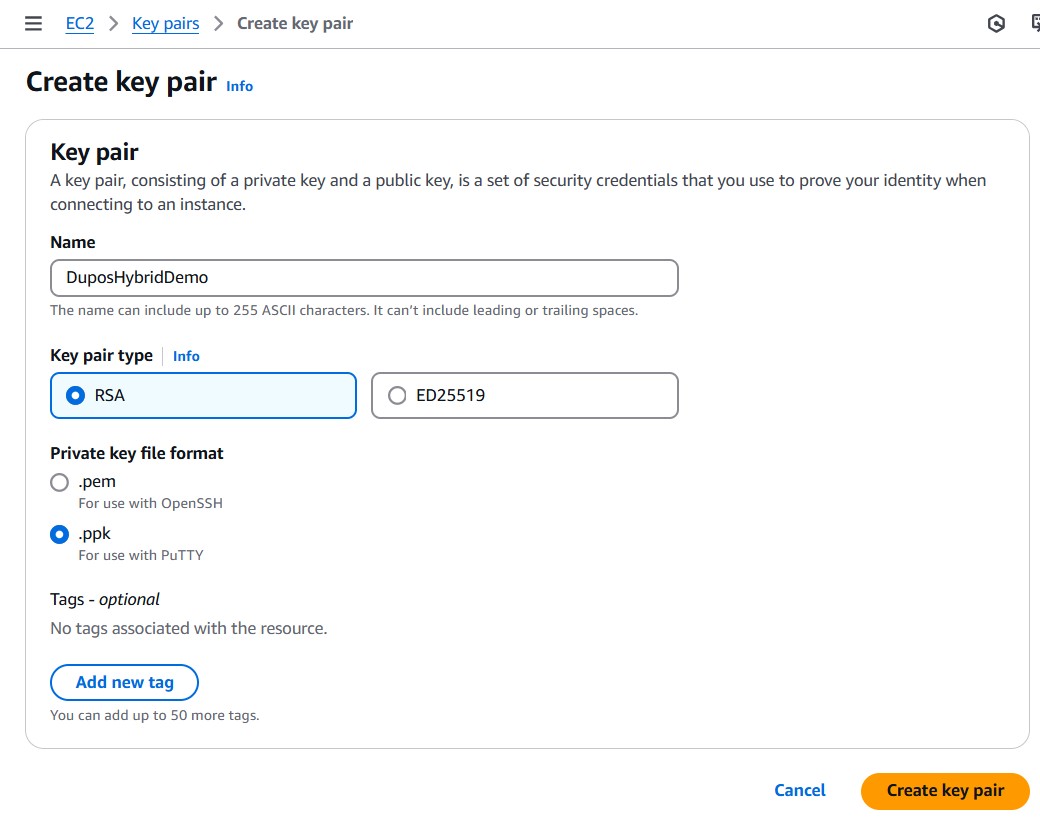
Task: Click Add new tag button
Action: coord(125,682)
